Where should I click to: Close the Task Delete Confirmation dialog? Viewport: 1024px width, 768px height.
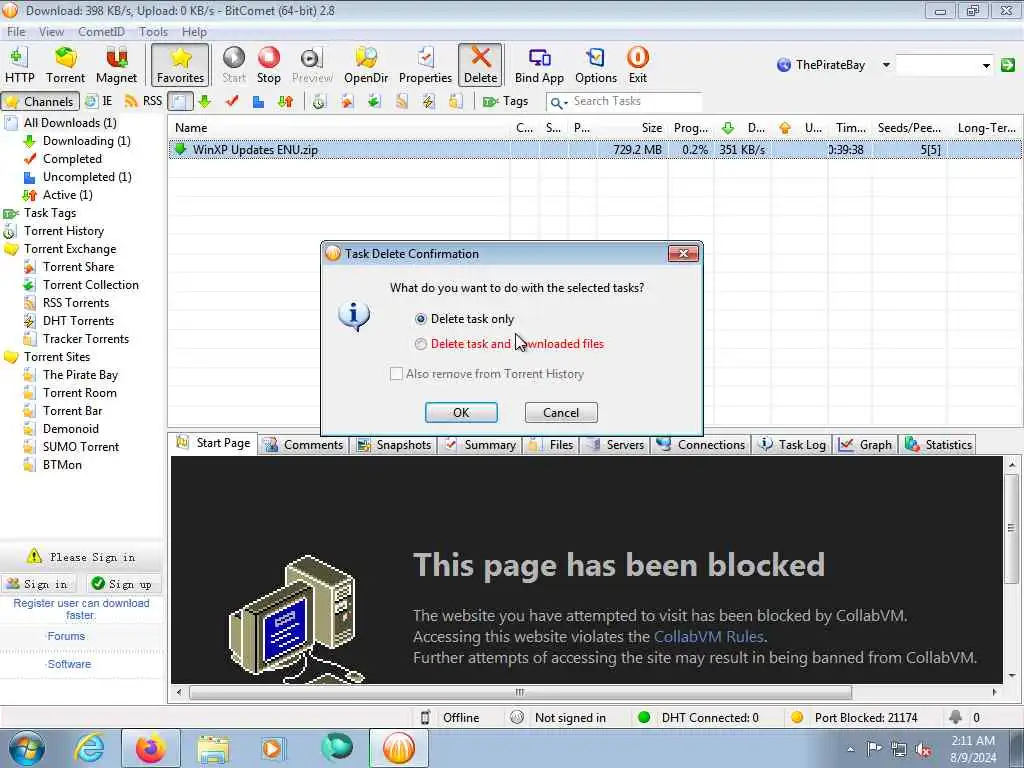[x=683, y=253]
